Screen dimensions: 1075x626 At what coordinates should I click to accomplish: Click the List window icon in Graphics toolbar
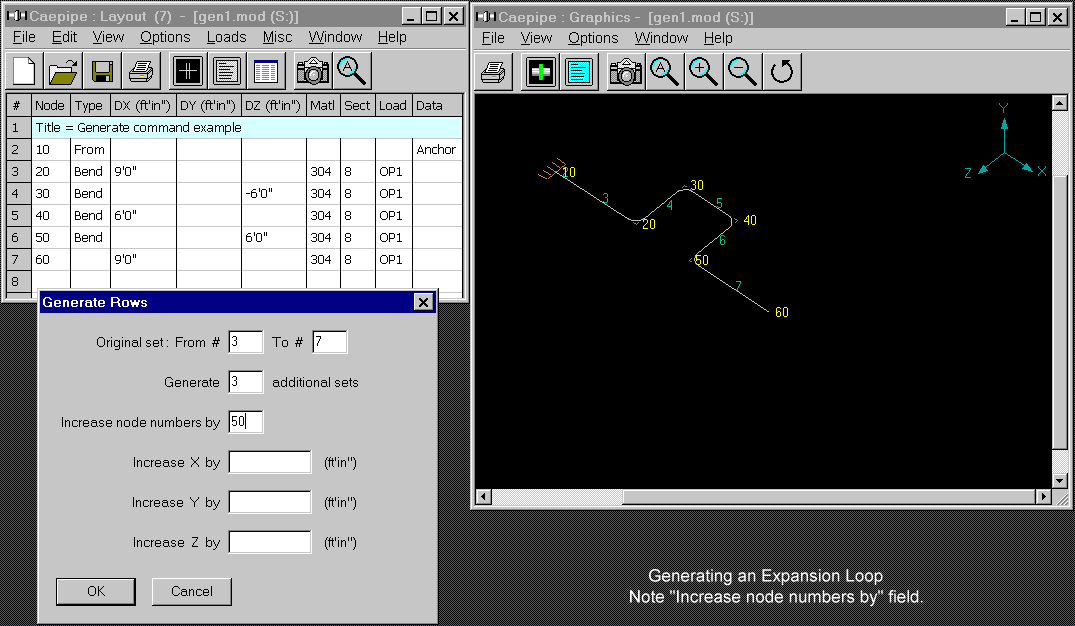579,72
